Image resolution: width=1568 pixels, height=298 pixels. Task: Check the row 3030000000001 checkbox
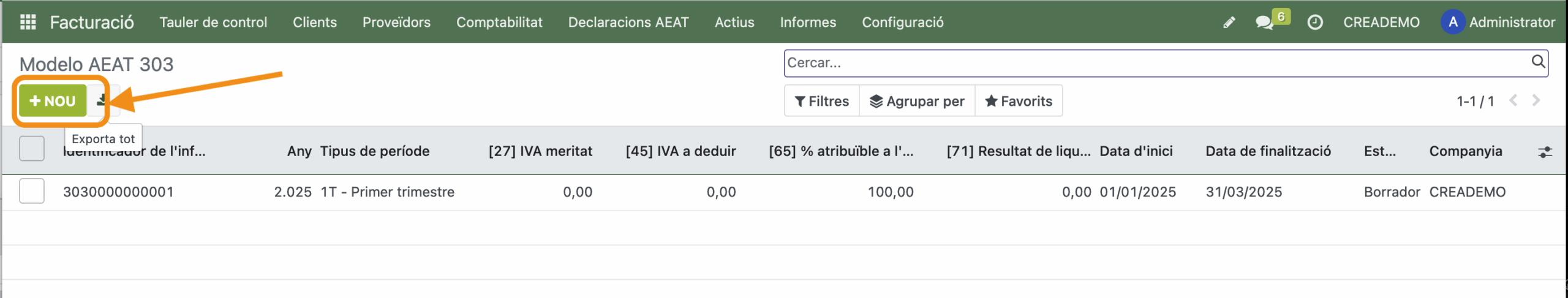point(32,192)
